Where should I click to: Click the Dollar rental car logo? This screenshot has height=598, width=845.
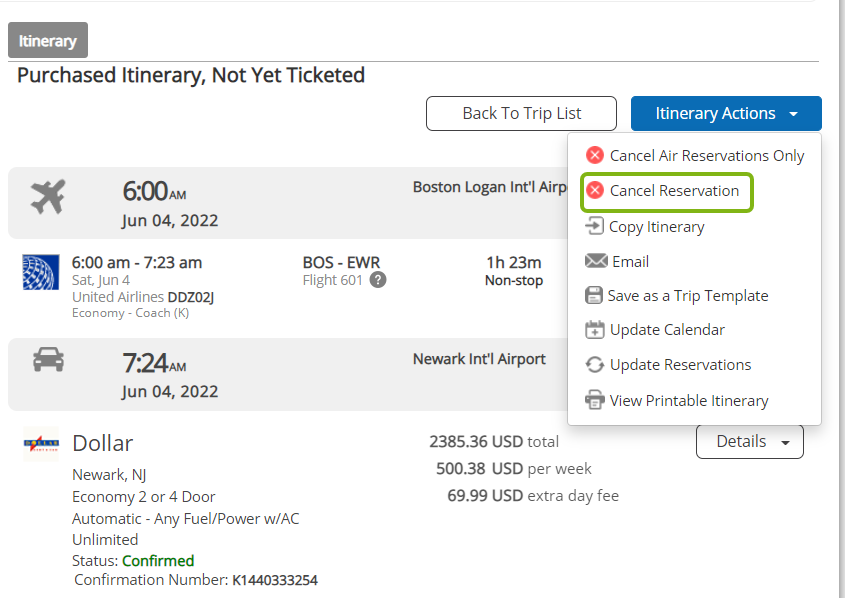pyautogui.click(x=41, y=444)
